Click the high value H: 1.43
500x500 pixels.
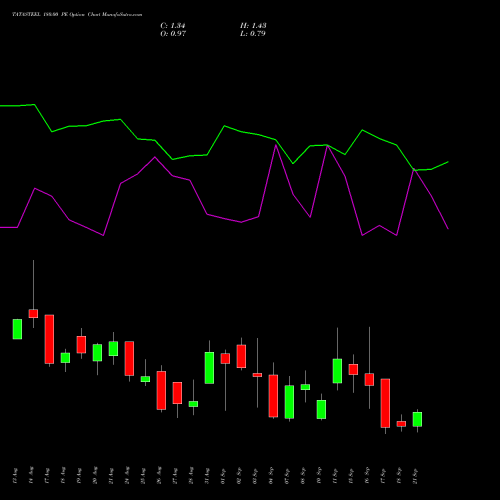[253, 26]
